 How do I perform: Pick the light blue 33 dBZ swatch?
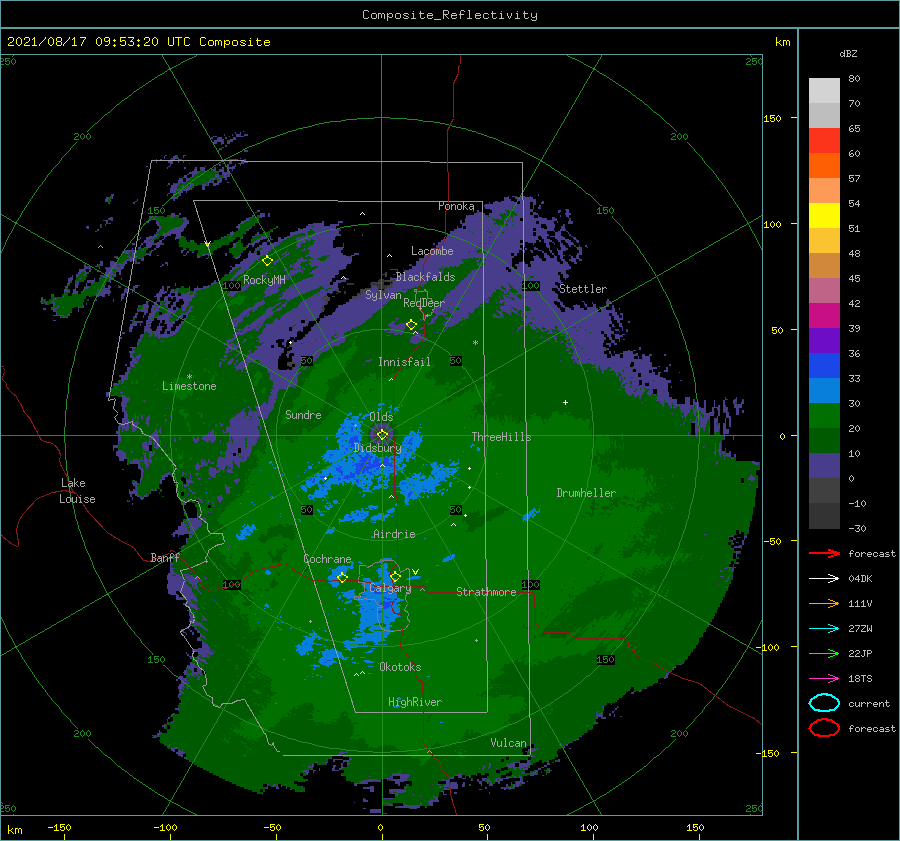[x=824, y=390]
